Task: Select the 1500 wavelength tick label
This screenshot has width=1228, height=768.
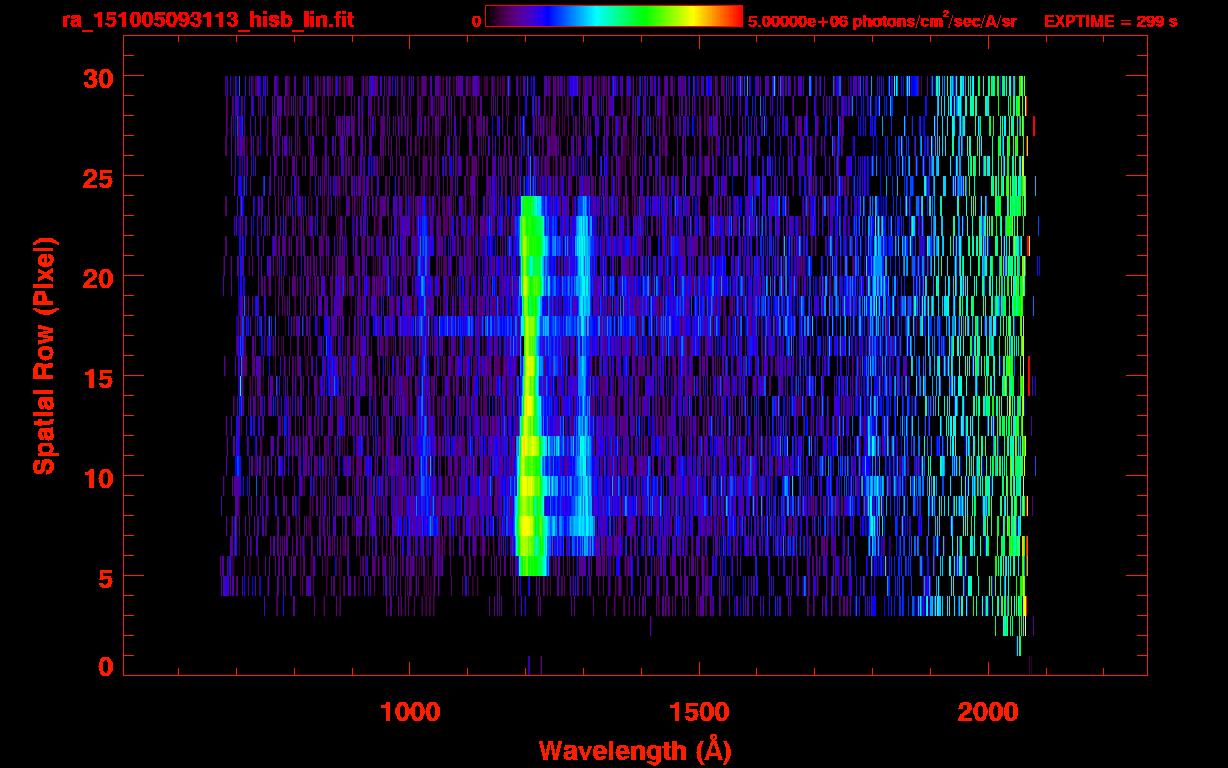Action: 699,711
